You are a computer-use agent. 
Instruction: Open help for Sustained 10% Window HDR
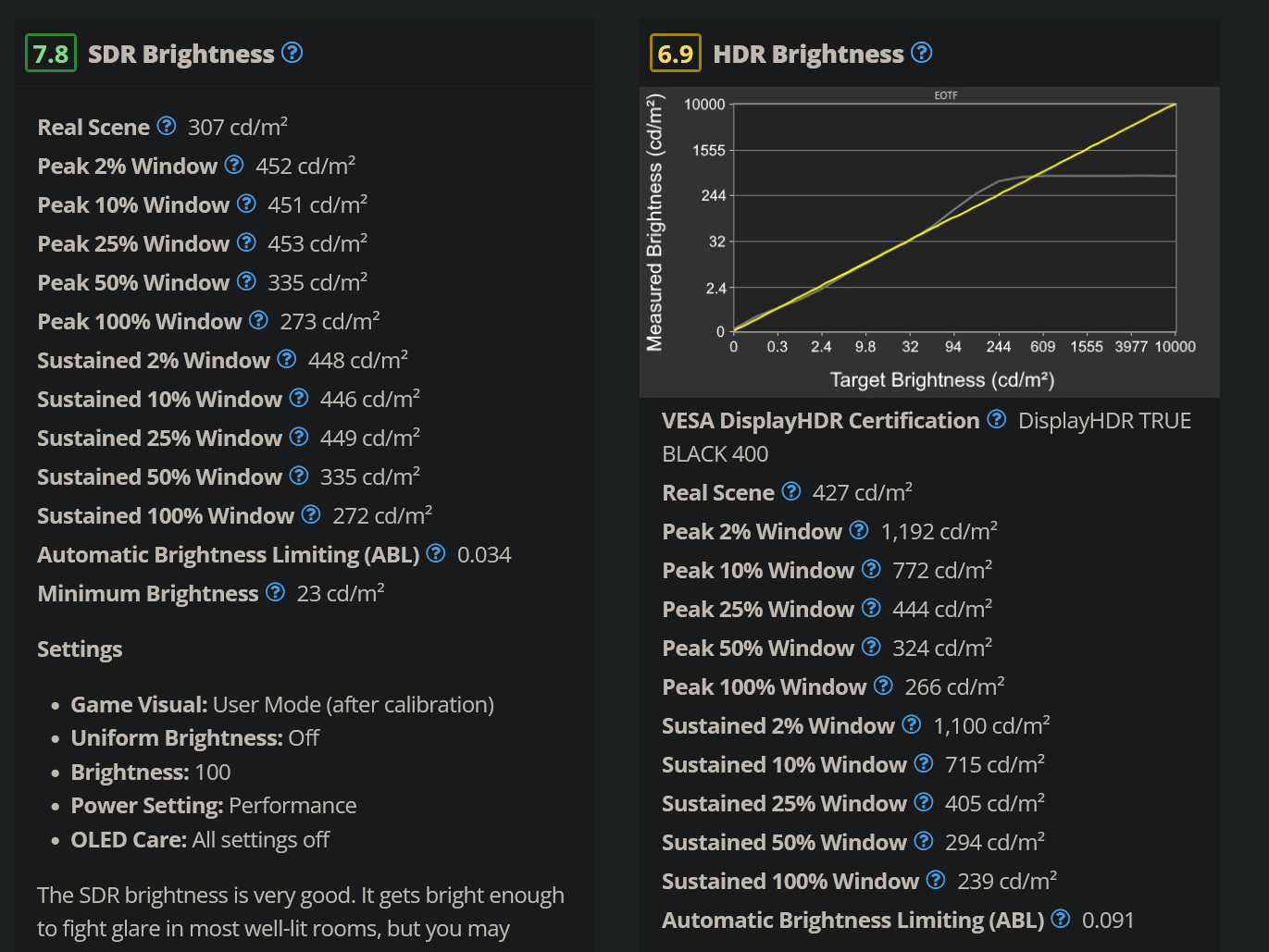(x=923, y=763)
